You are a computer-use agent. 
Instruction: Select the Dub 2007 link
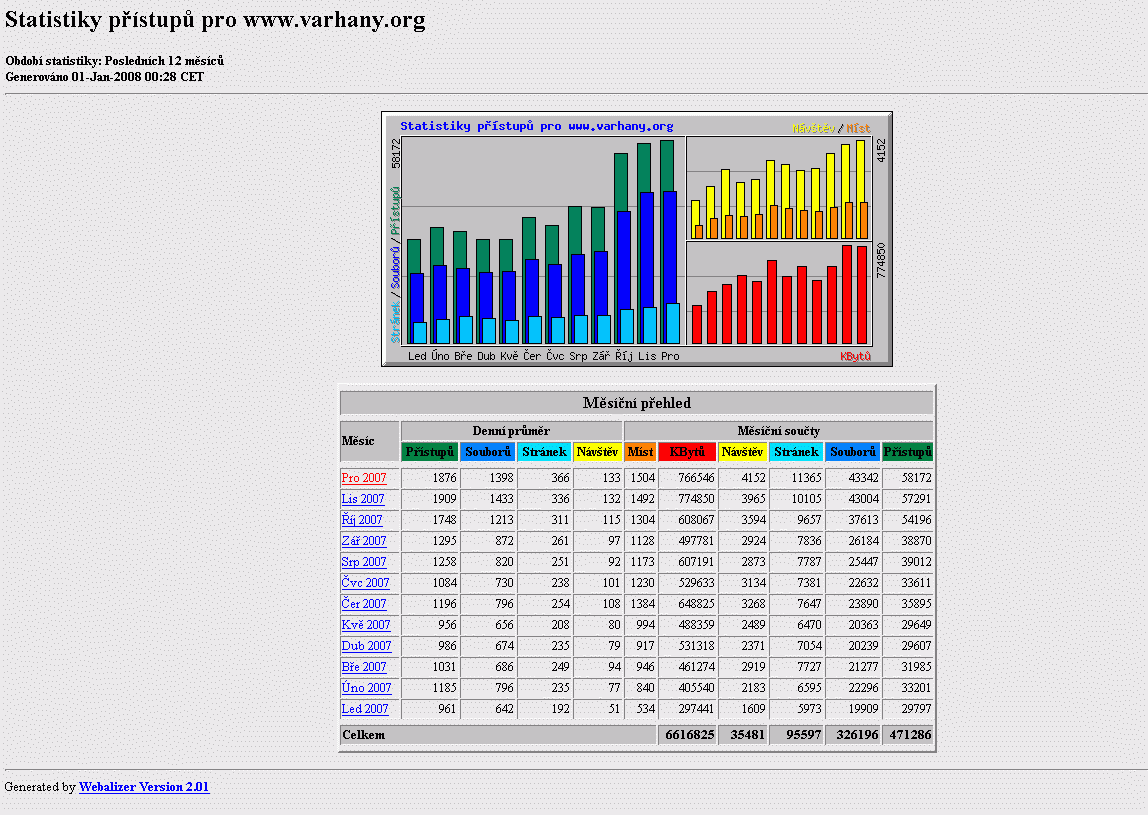point(366,646)
